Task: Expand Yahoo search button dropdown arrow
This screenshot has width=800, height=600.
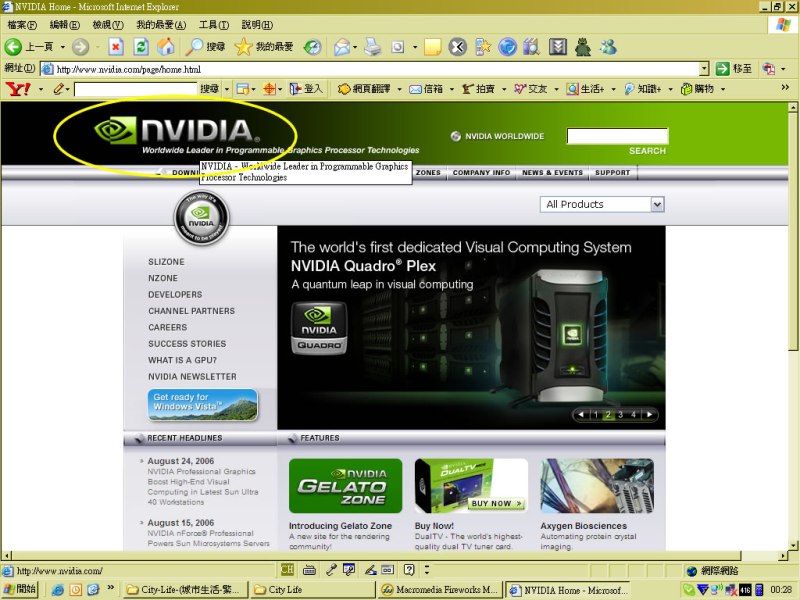Action: point(227,89)
